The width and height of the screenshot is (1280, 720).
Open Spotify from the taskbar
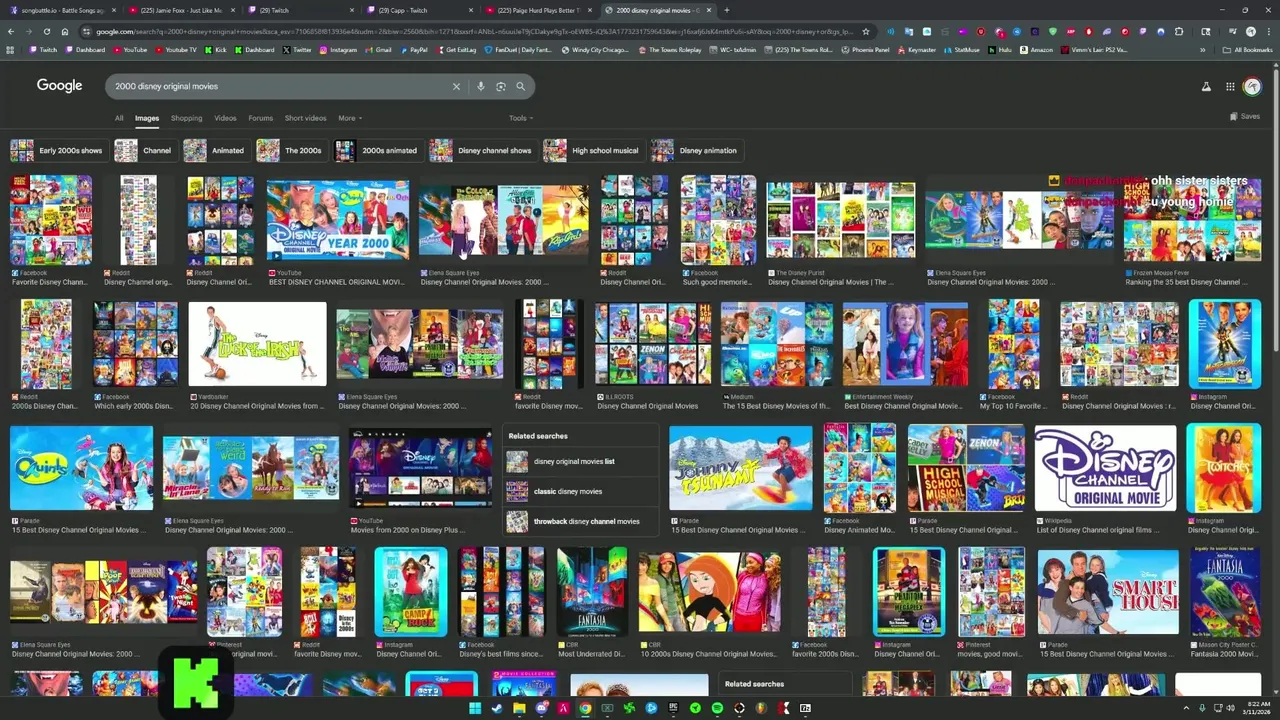click(717, 708)
